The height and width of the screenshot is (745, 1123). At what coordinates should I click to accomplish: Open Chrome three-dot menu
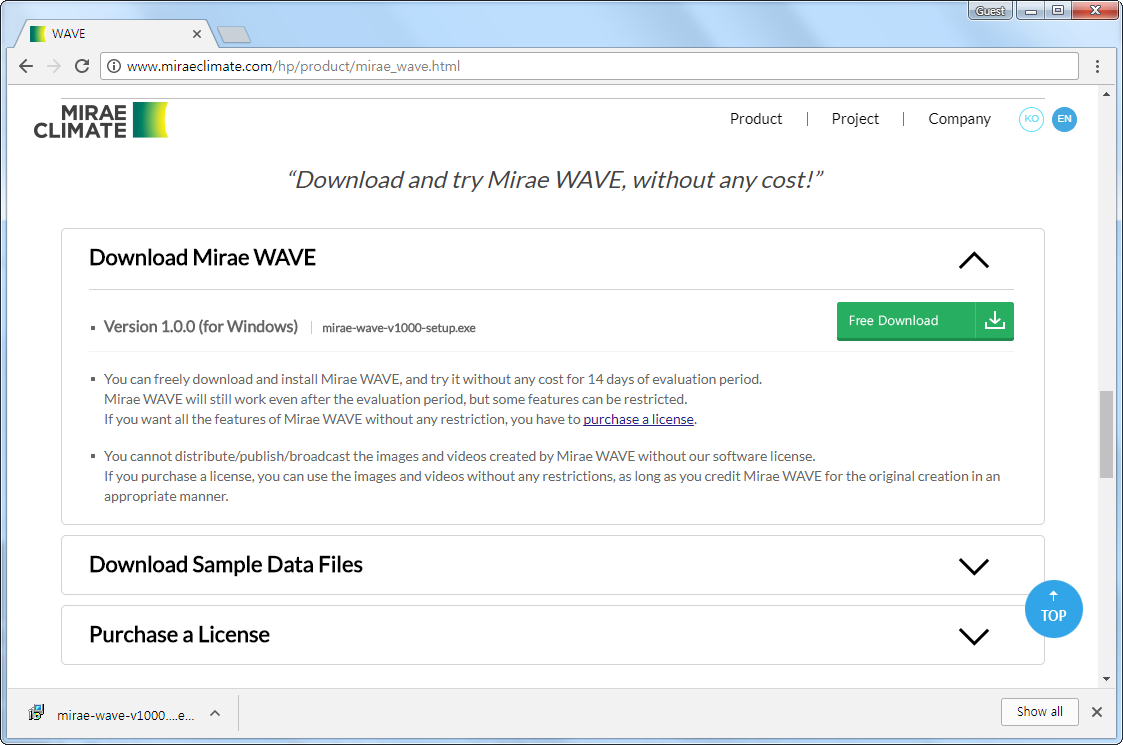click(1097, 66)
